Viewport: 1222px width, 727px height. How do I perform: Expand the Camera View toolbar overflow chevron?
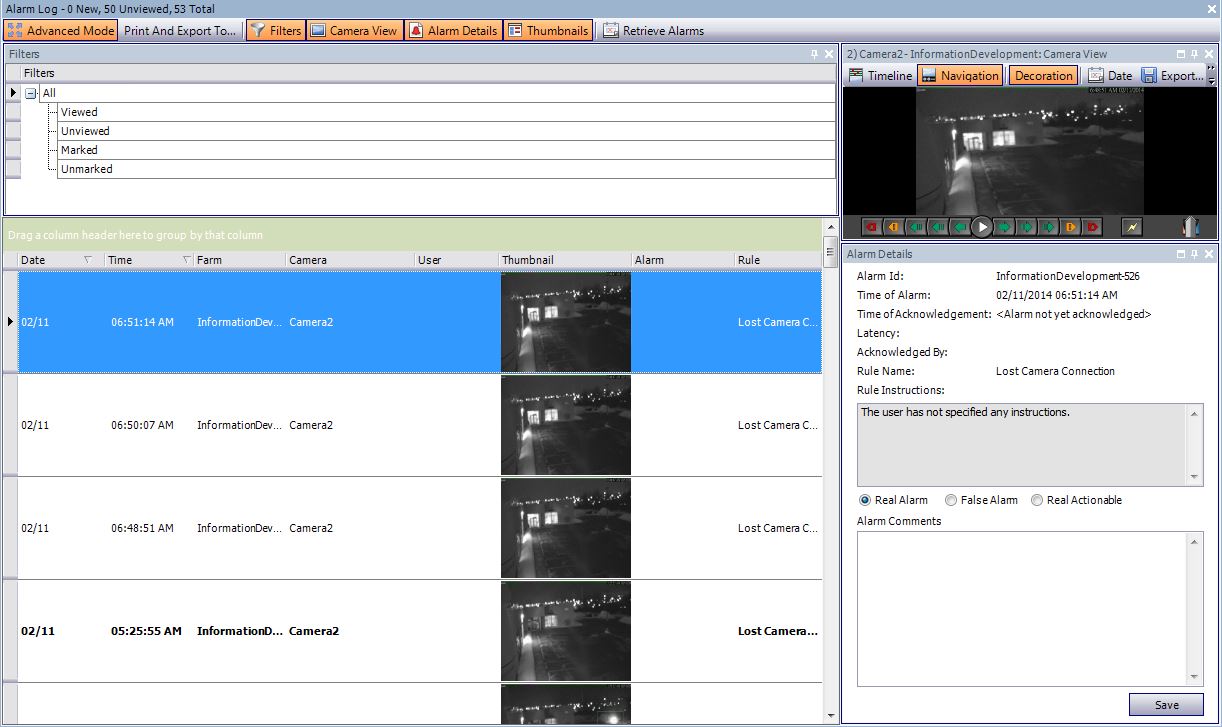coord(1212,69)
